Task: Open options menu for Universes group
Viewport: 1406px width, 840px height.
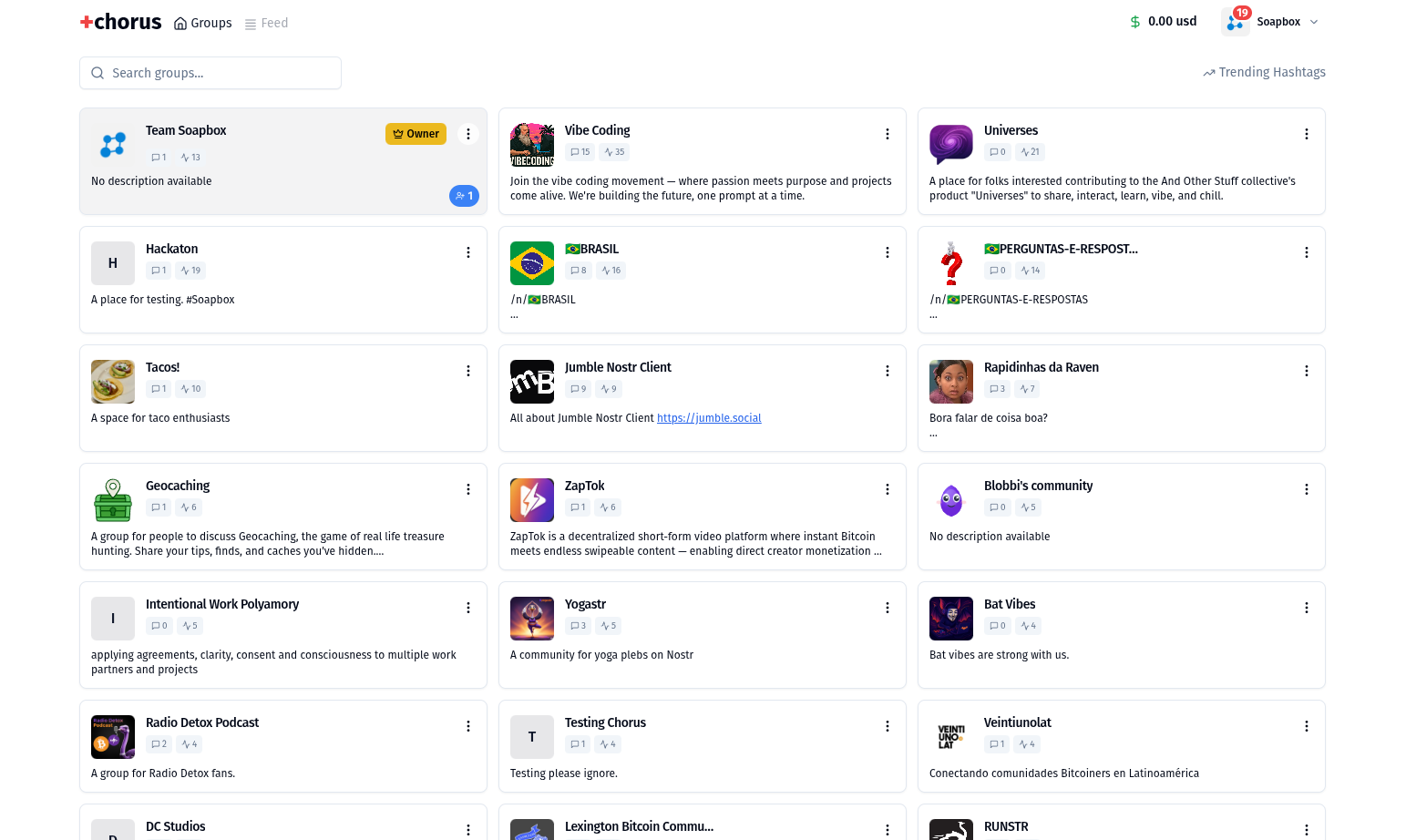Action: coord(1307,133)
